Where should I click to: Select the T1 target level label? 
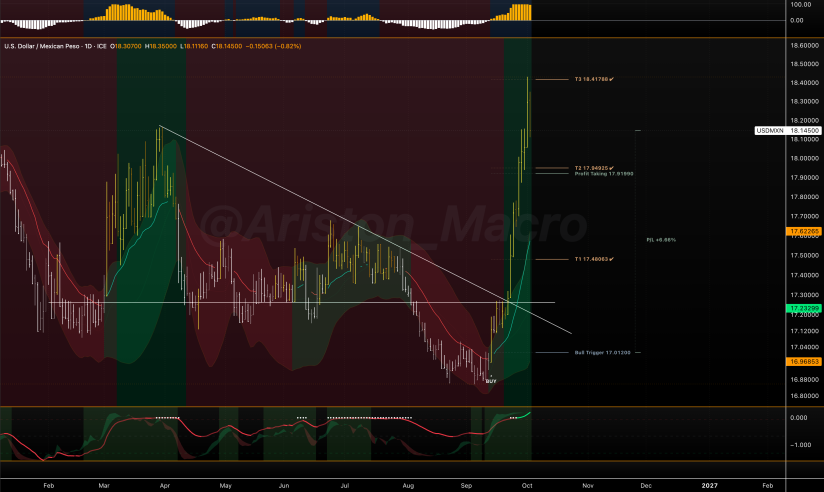coord(594,259)
